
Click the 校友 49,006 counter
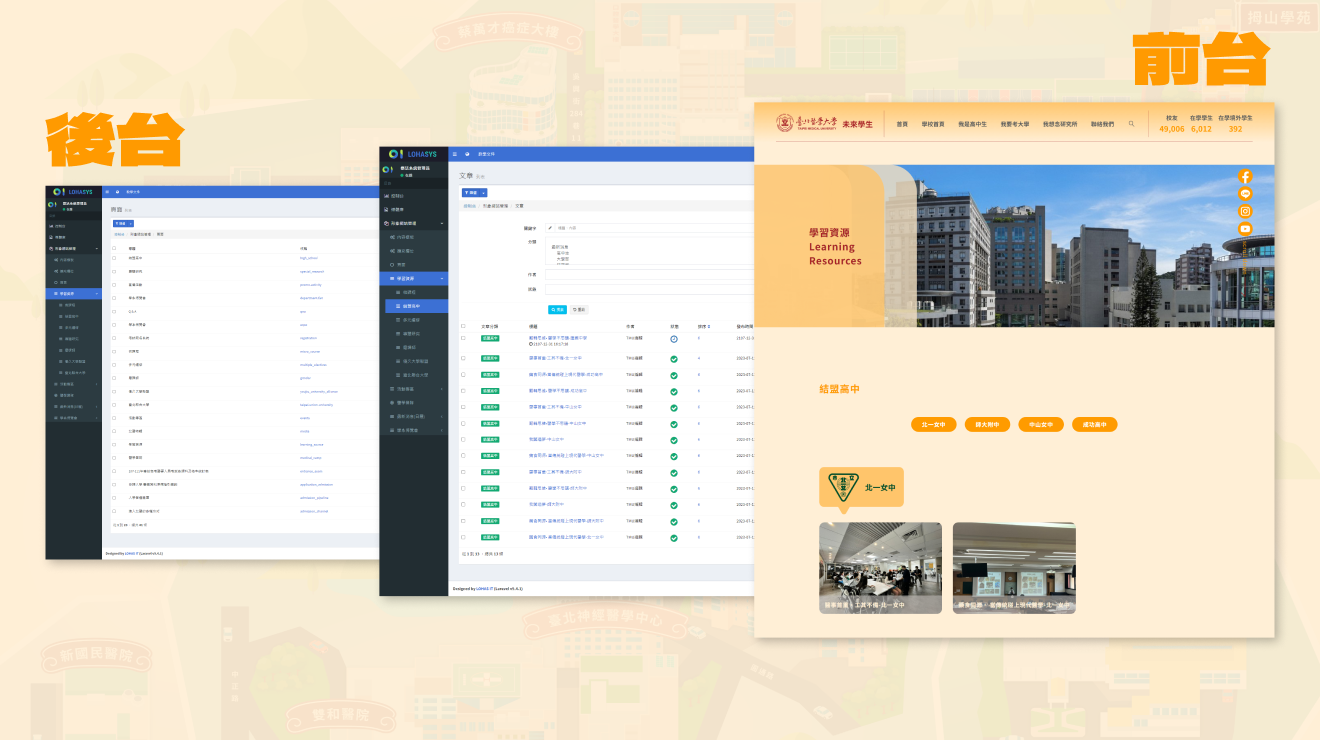coord(1172,123)
